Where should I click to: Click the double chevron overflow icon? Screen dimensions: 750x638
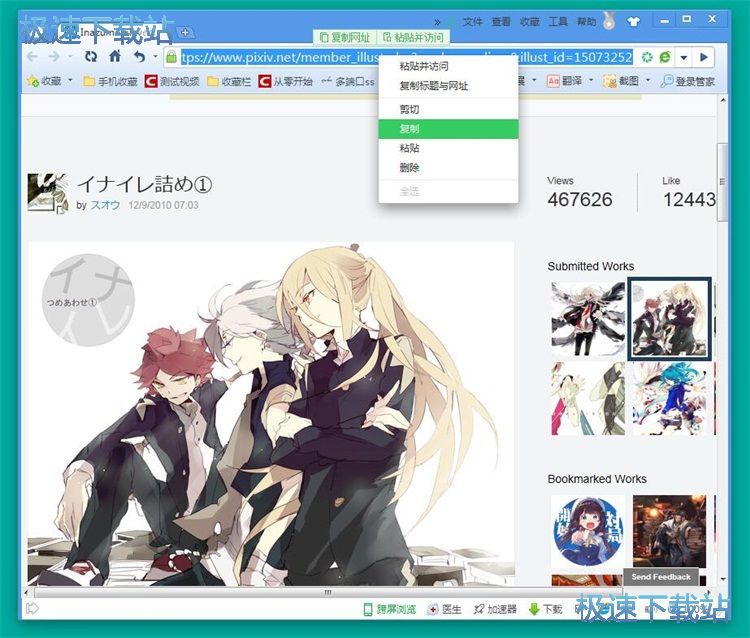click(x=437, y=22)
